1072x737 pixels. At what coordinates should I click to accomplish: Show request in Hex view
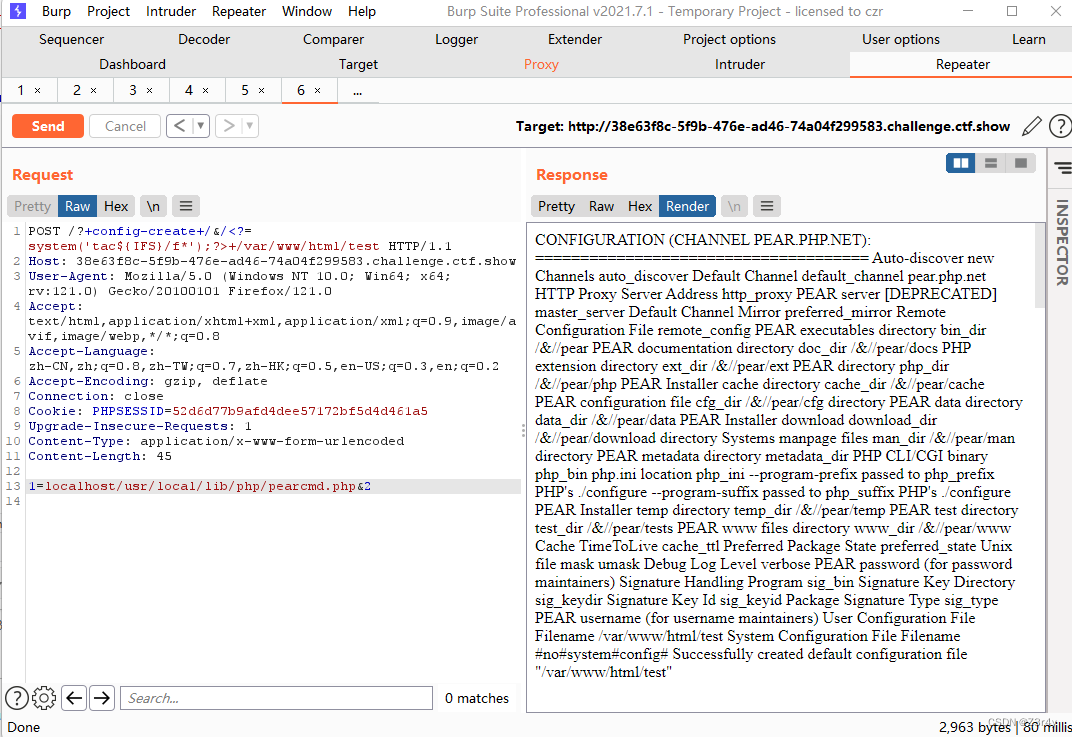[x=116, y=206]
